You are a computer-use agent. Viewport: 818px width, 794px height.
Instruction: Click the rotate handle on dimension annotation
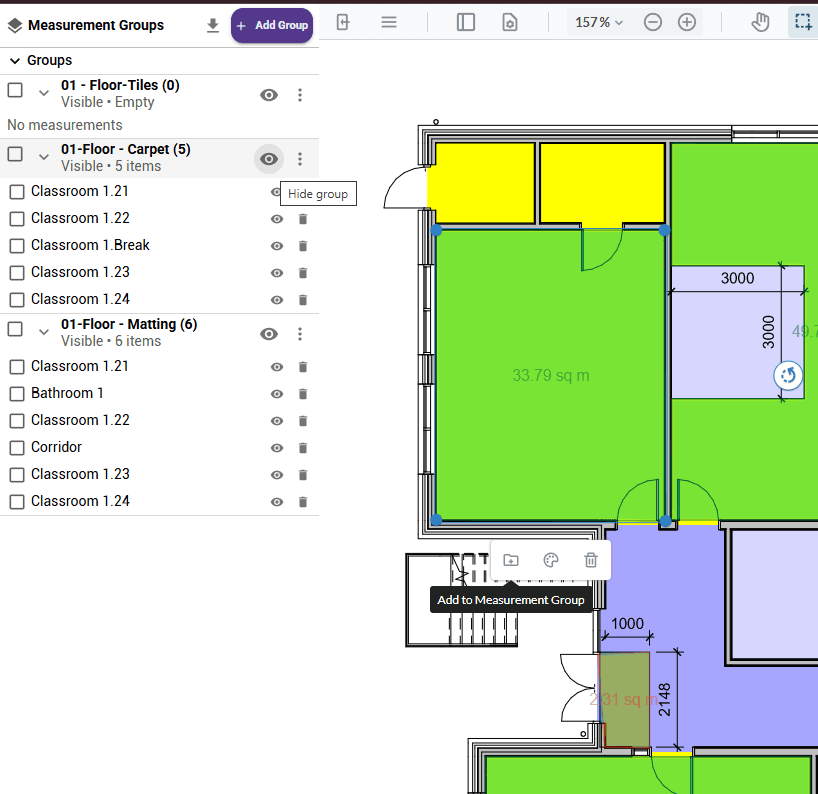click(788, 375)
